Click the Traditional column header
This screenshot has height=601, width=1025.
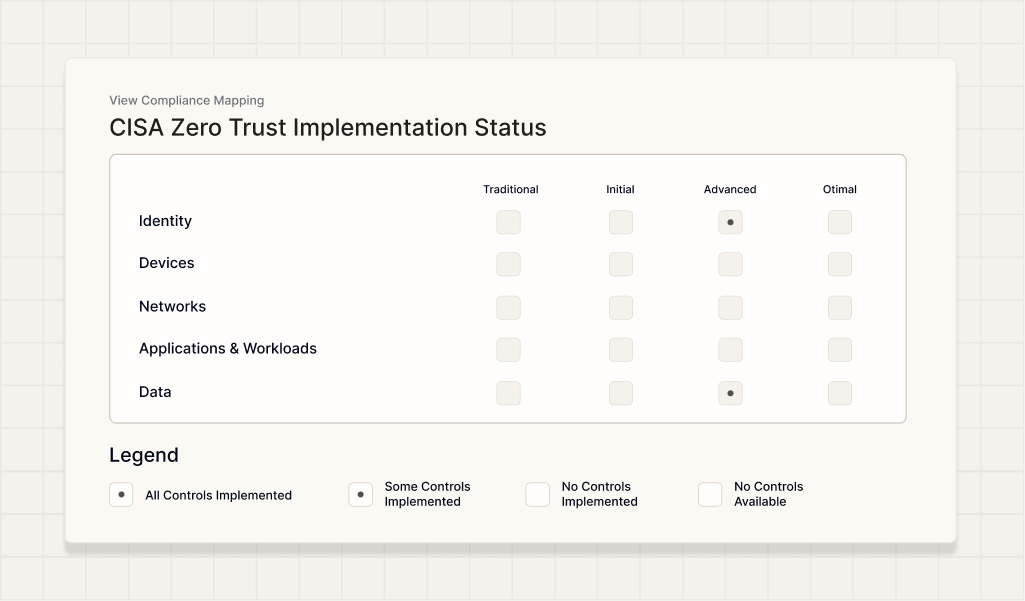click(x=511, y=189)
